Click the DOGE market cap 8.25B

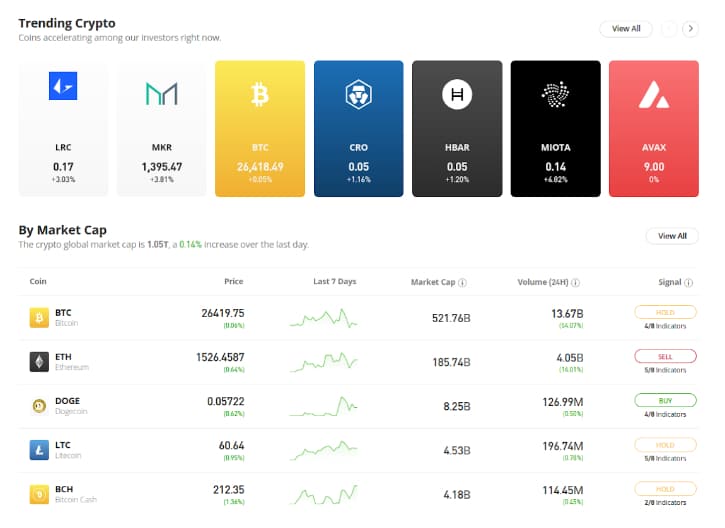click(457, 406)
